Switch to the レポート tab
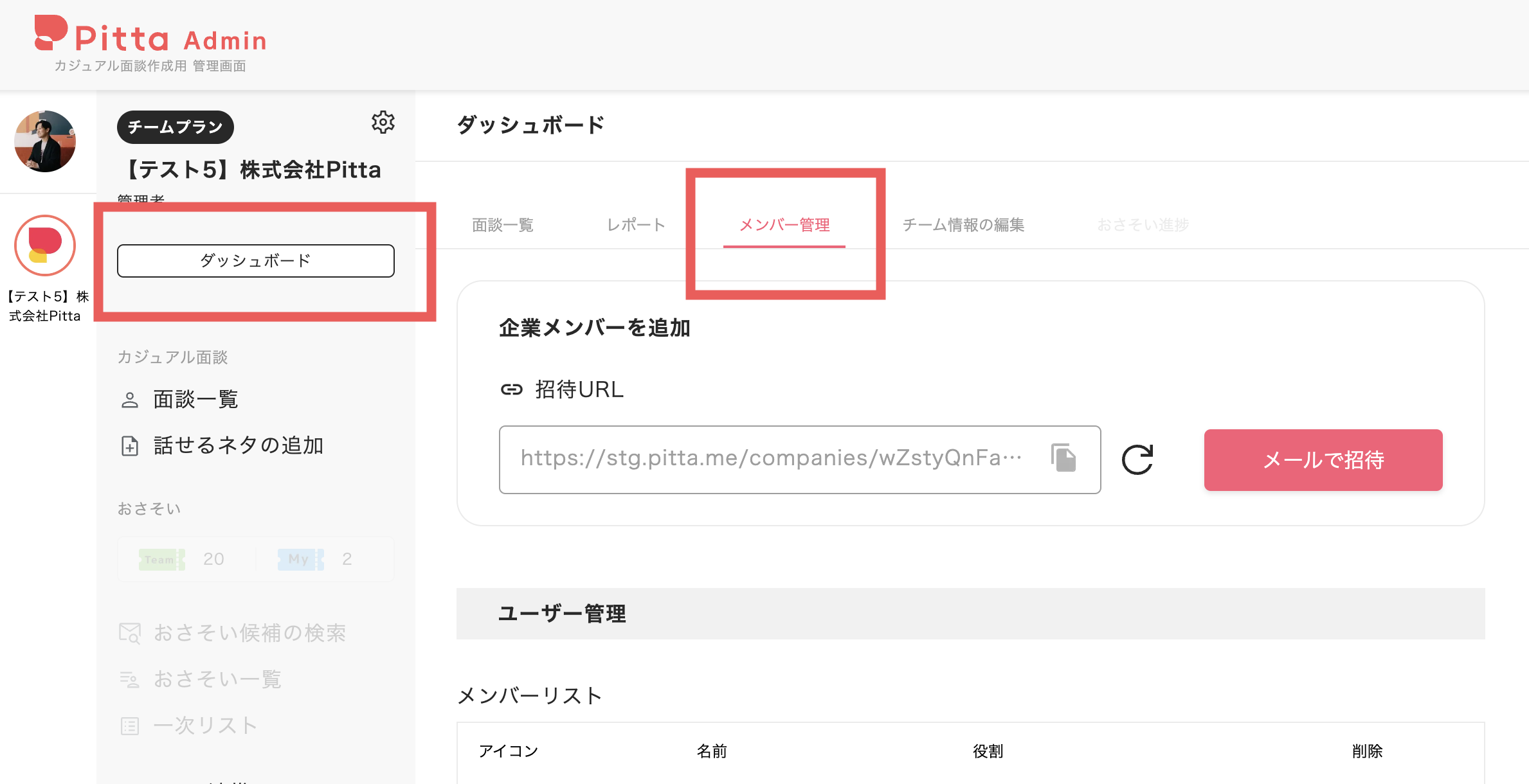This screenshot has height=784, width=1529. pyautogui.click(x=635, y=225)
